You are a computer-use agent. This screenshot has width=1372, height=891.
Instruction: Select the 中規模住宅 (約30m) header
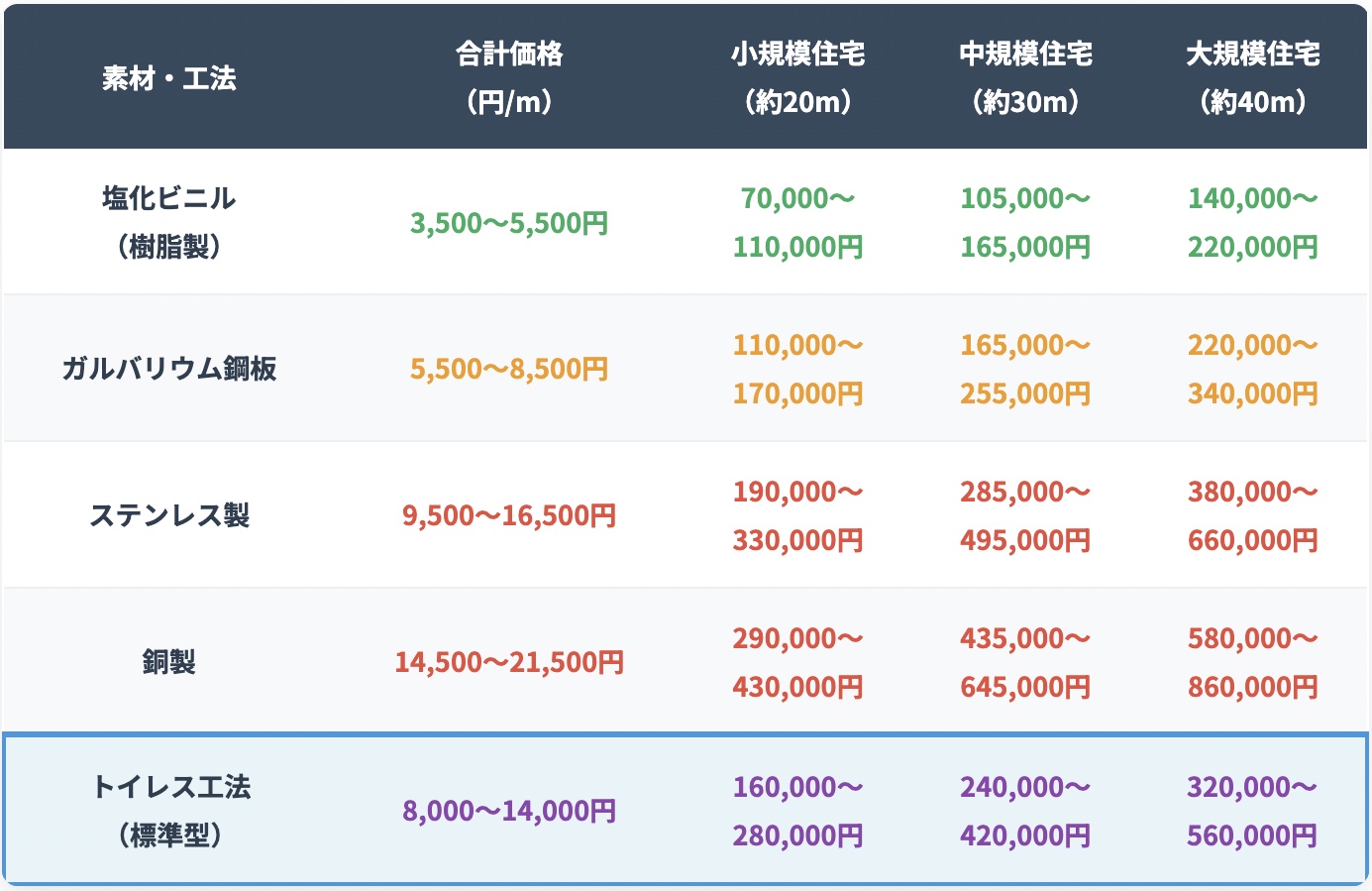[1025, 77]
